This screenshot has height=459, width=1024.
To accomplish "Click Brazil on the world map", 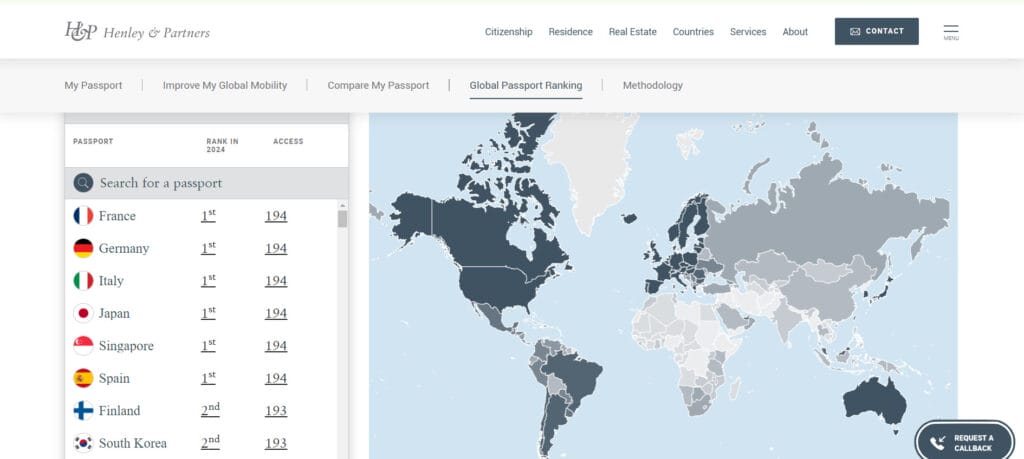I will (x=575, y=379).
